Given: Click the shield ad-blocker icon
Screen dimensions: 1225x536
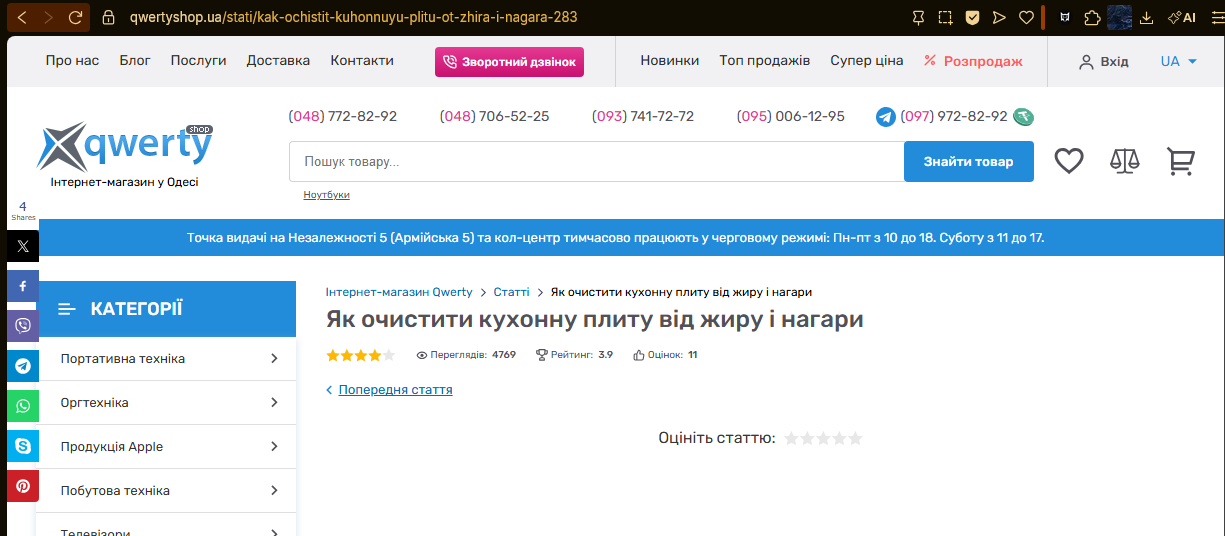Looking at the screenshot, I should (x=972, y=17).
